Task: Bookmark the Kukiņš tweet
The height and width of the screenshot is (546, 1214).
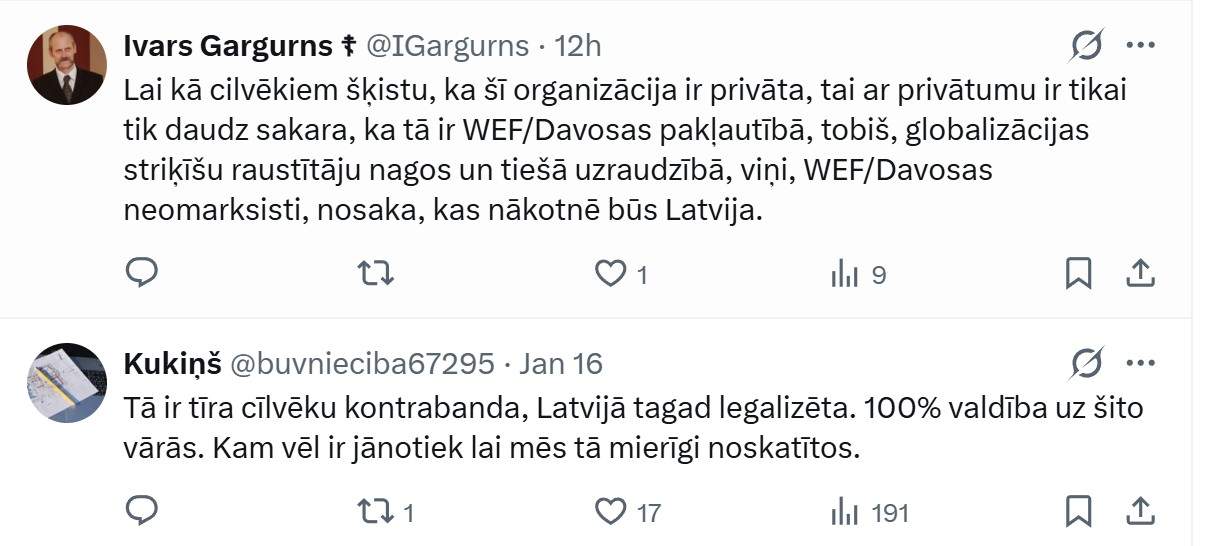Action: tap(1078, 512)
